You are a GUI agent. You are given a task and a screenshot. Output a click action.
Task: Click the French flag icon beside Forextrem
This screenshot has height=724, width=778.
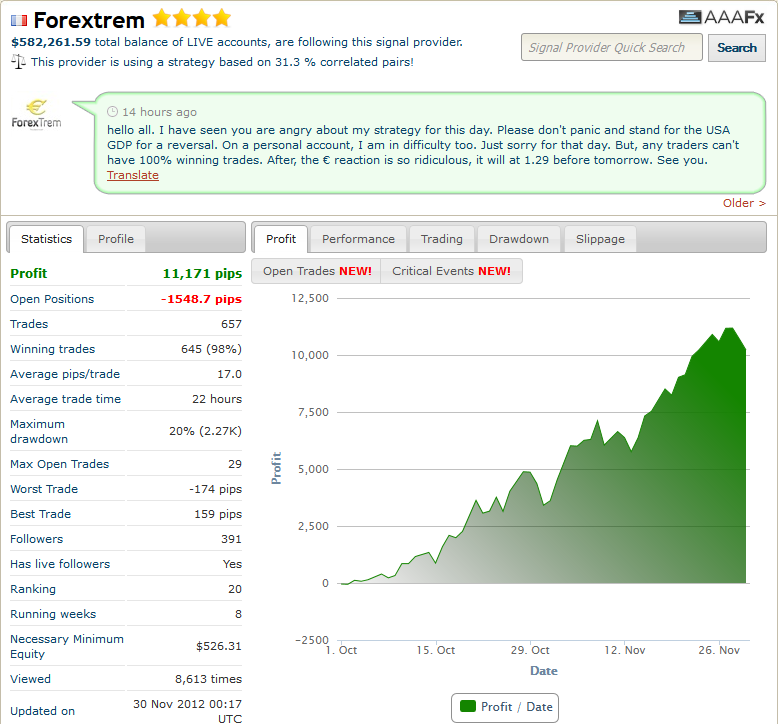pyautogui.click(x=19, y=20)
